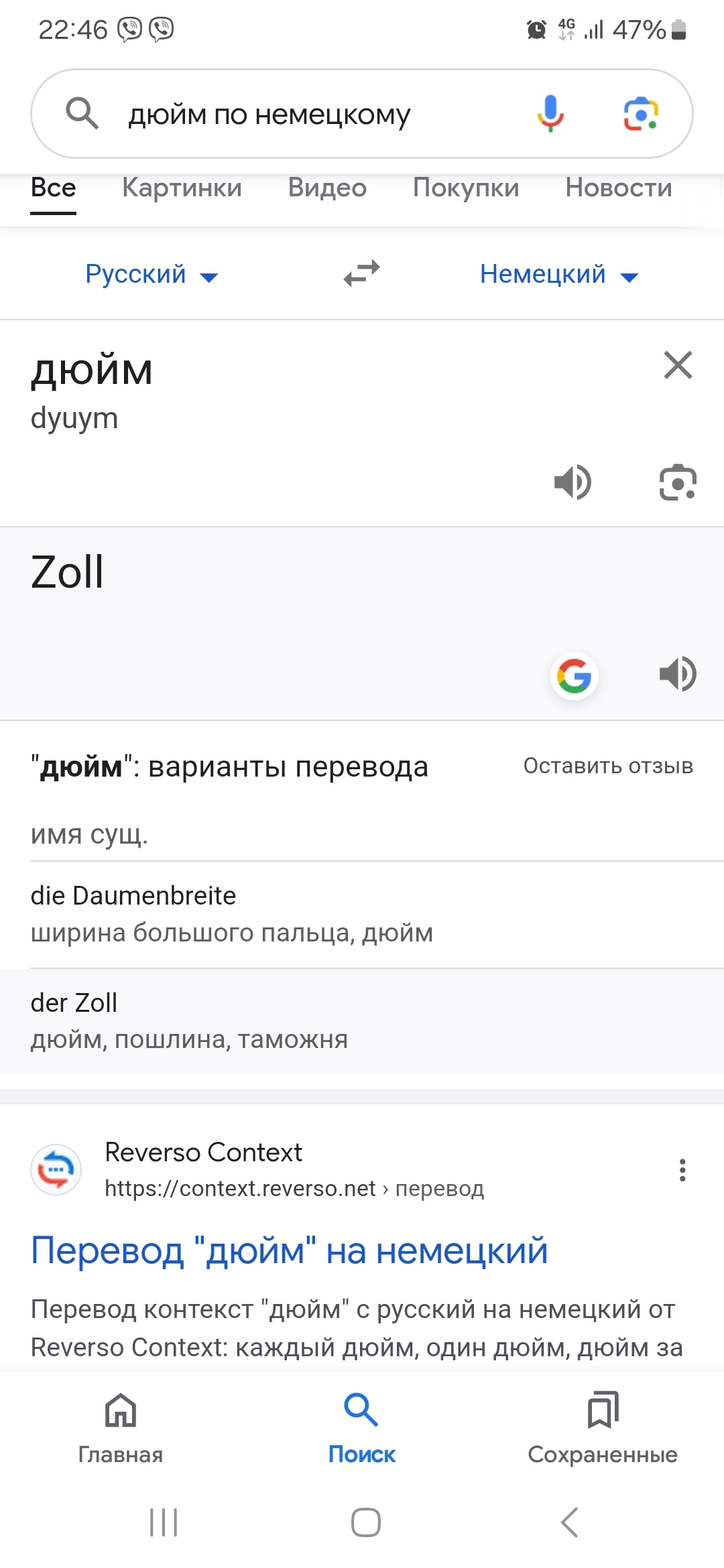Open three-dot menu for Reverso result

pos(682,1170)
